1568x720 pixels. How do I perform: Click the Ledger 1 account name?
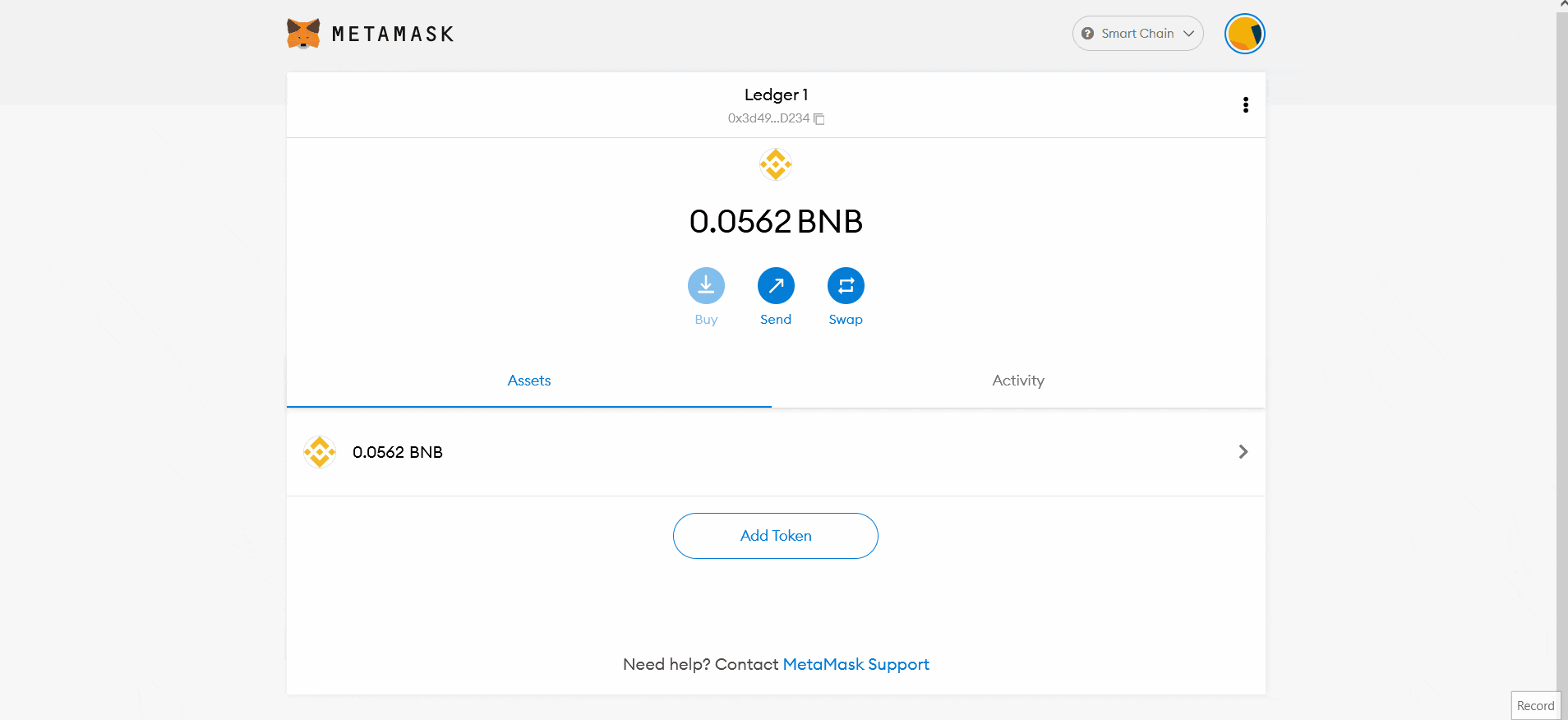pyautogui.click(x=776, y=95)
